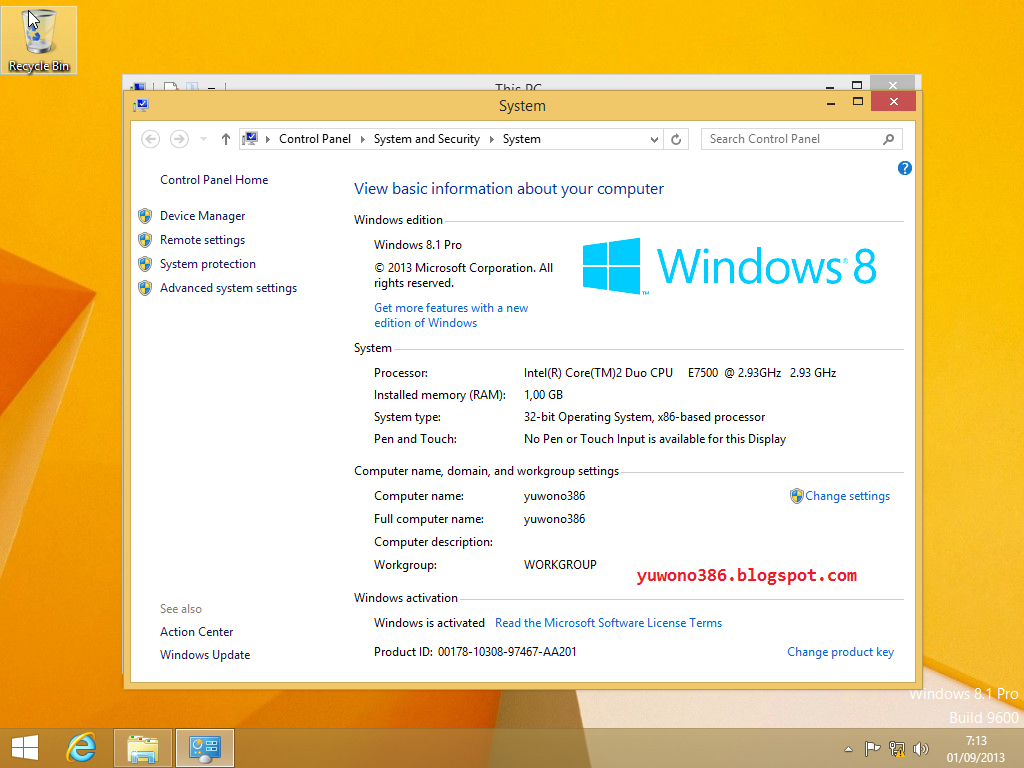
Task: Open Device Manager
Action: tap(202, 216)
